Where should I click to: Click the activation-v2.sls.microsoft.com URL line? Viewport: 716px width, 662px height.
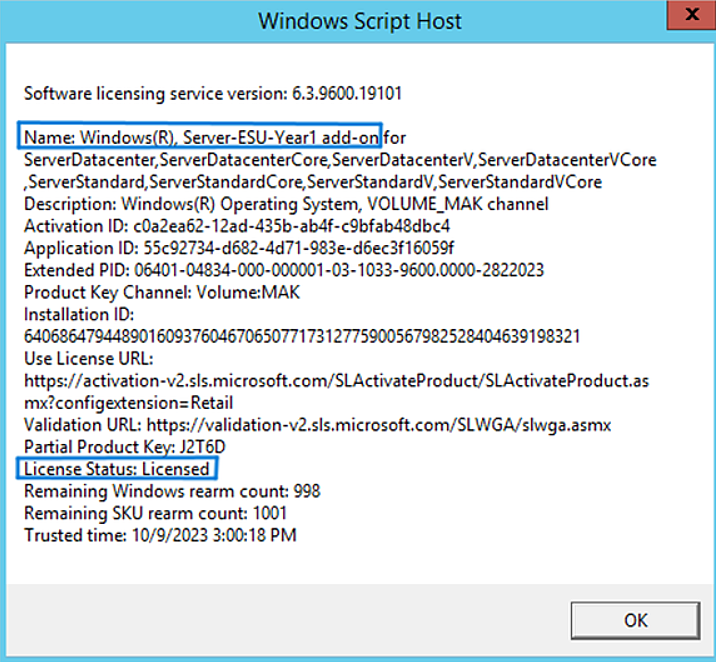tap(336, 381)
